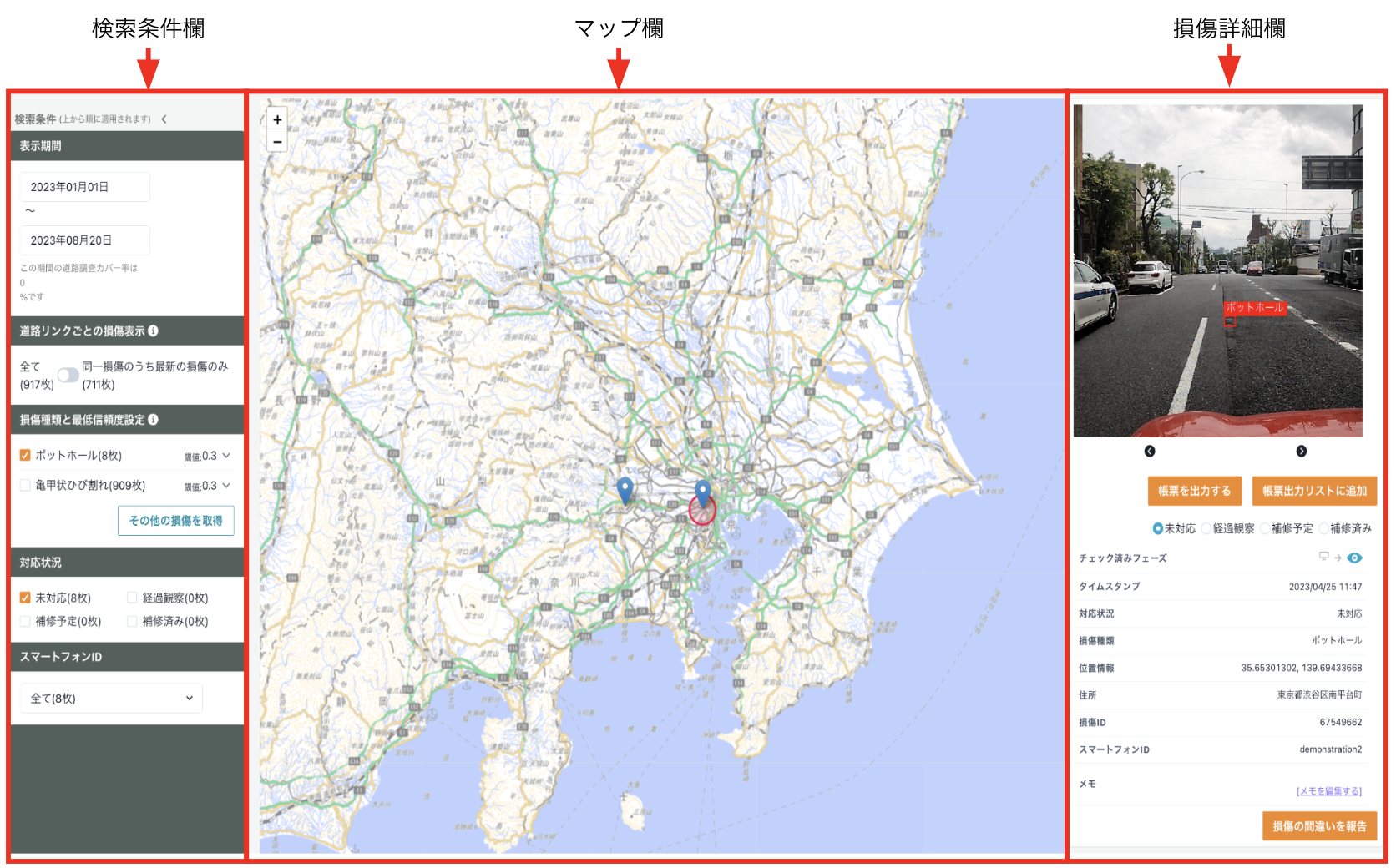This screenshot has height=868, width=1396.
Task: Collapse the 検索条件 panel with the chevron
Action: [165, 119]
